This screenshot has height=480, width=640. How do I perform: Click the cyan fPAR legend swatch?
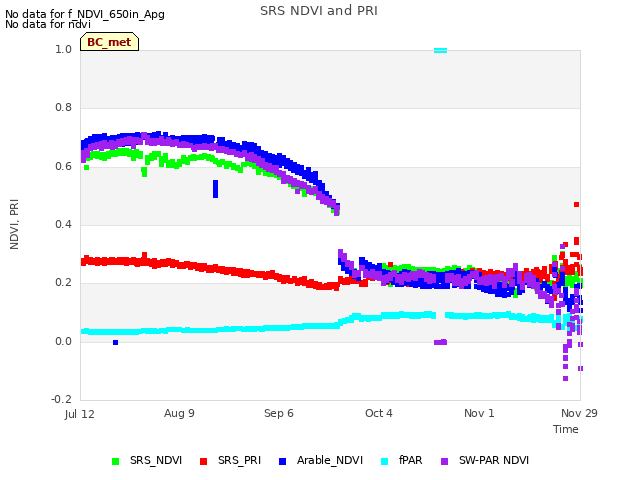pos(384,462)
